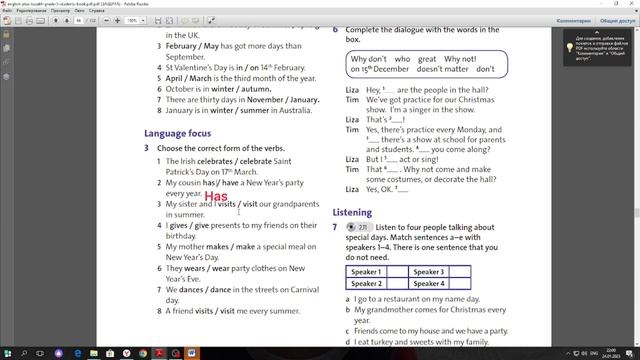Image resolution: width=640 pixels, height=360 pixels.
Task: Click the save file toolbar icon
Action: click(x=18, y=20)
